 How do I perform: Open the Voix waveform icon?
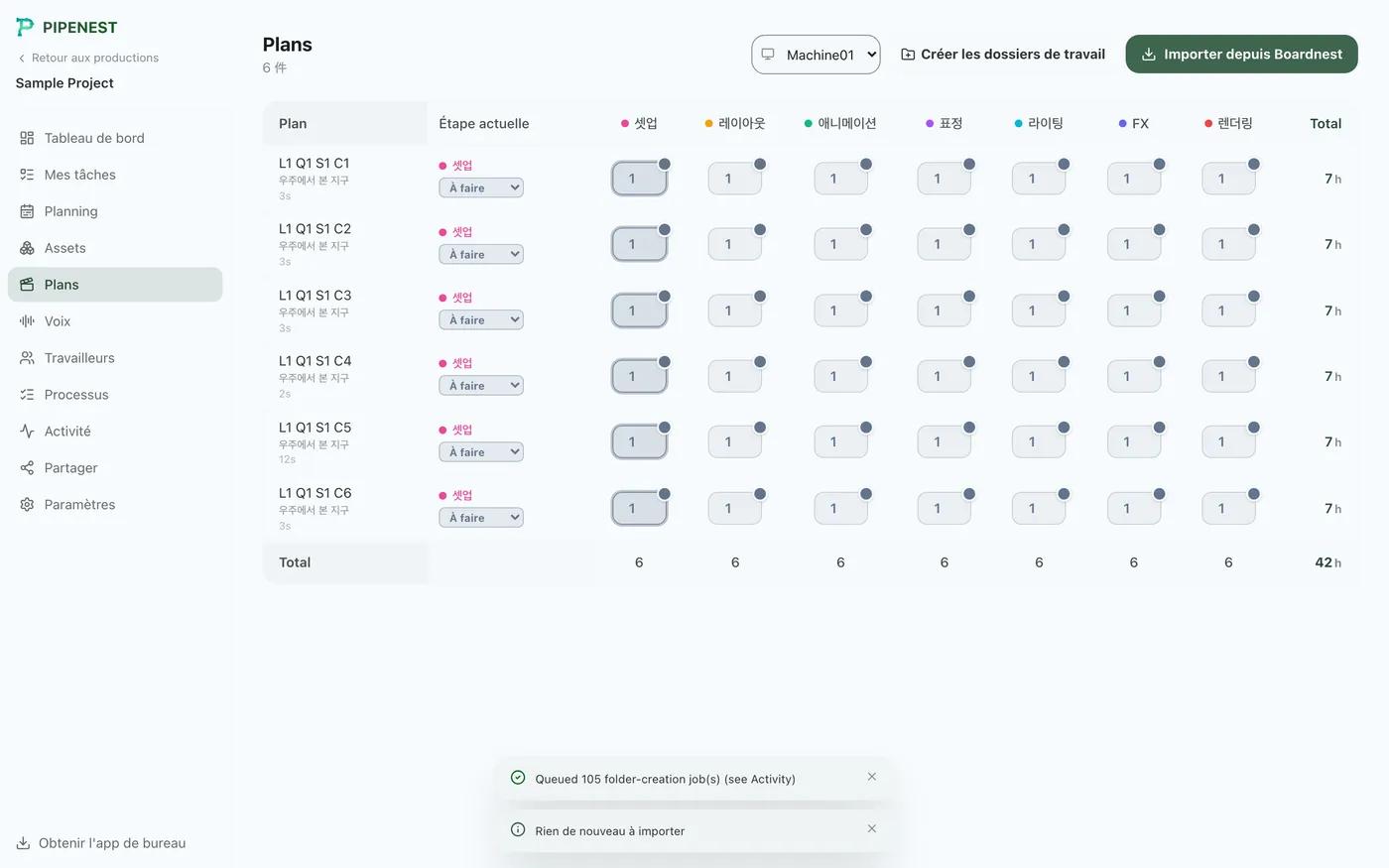pos(27,321)
